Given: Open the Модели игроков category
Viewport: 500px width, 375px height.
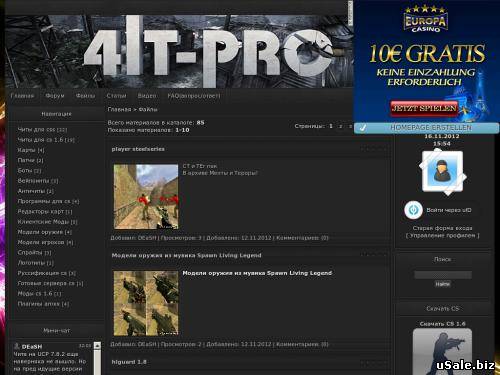Looking at the screenshot, I should [x=45, y=242].
